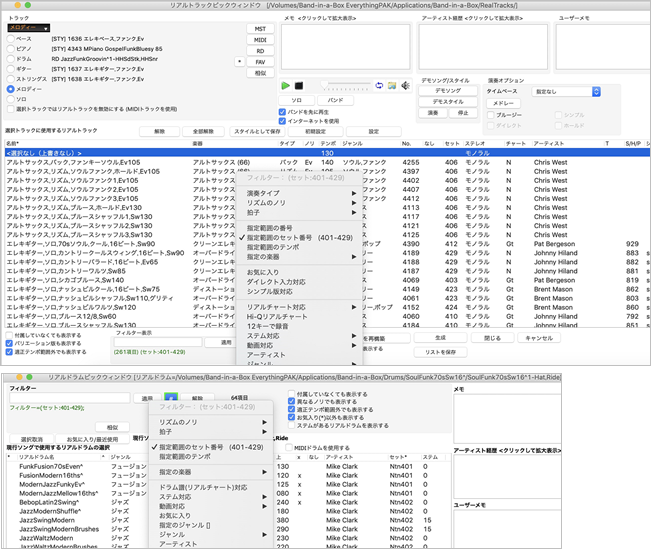
Task: Toggle the バンドを先に再生 checkbox
Action: 282,112
